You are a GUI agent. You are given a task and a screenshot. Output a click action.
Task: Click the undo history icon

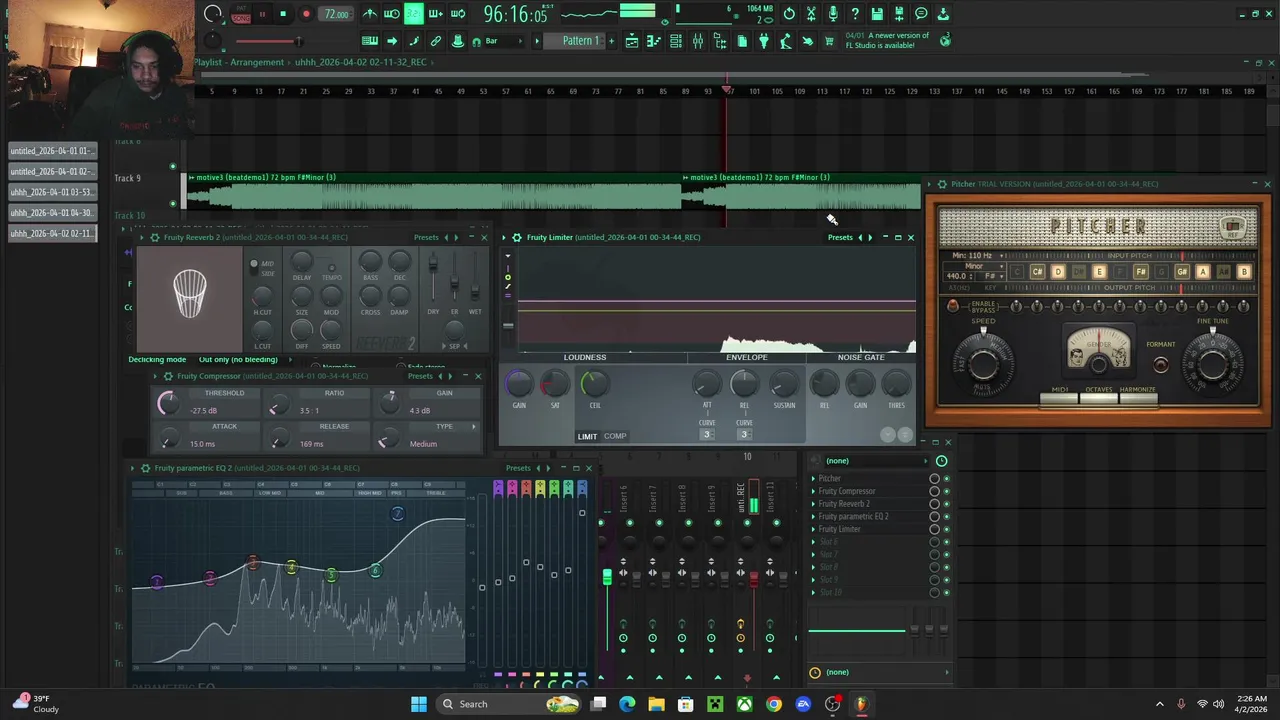[x=789, y=14]
